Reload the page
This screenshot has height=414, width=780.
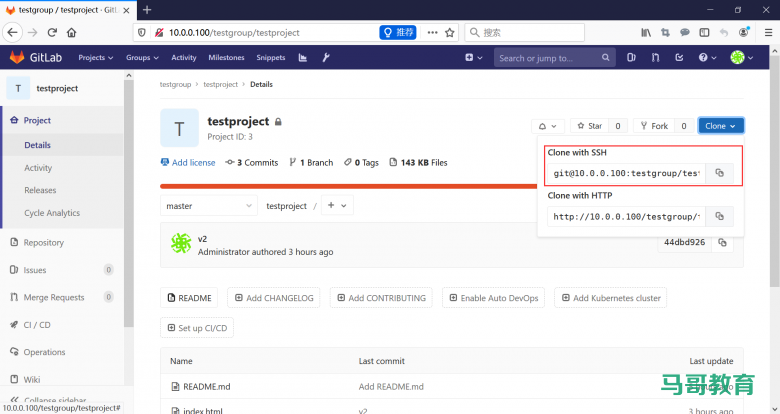click(52, 33)
